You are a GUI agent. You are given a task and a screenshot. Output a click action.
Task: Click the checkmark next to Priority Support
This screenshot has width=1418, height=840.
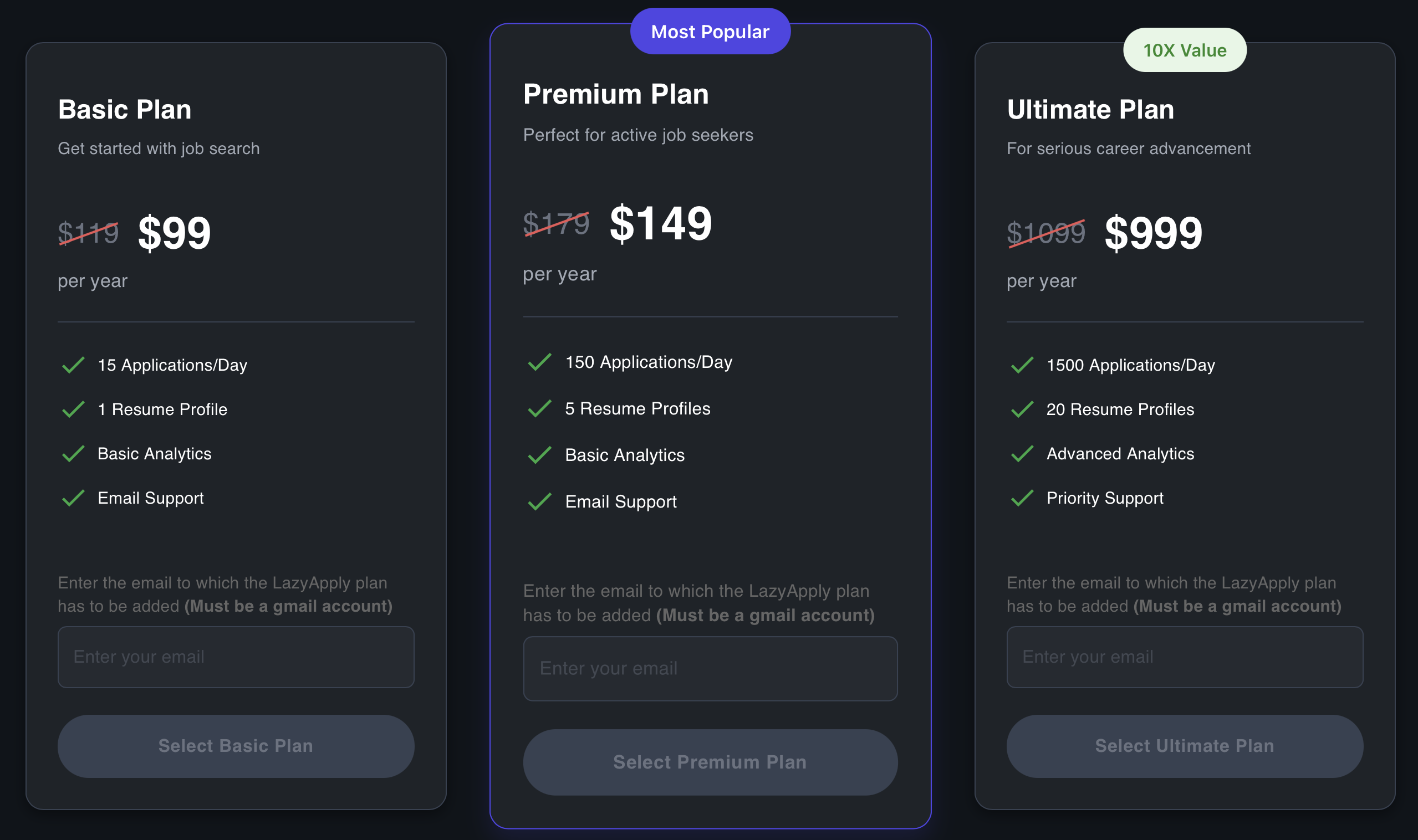1022,498
